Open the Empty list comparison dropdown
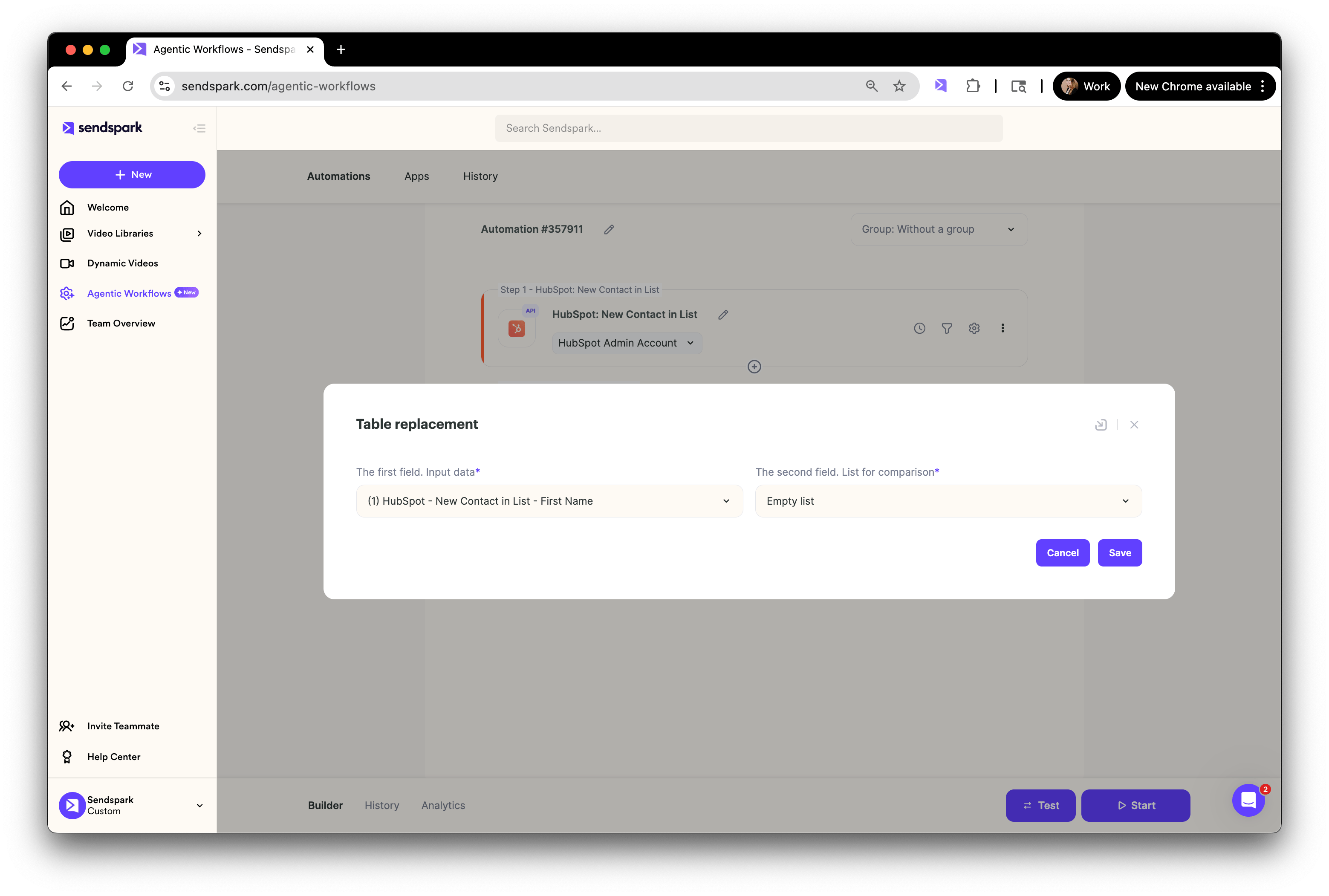The image size is (1329, 896). [x=948, y=501]
